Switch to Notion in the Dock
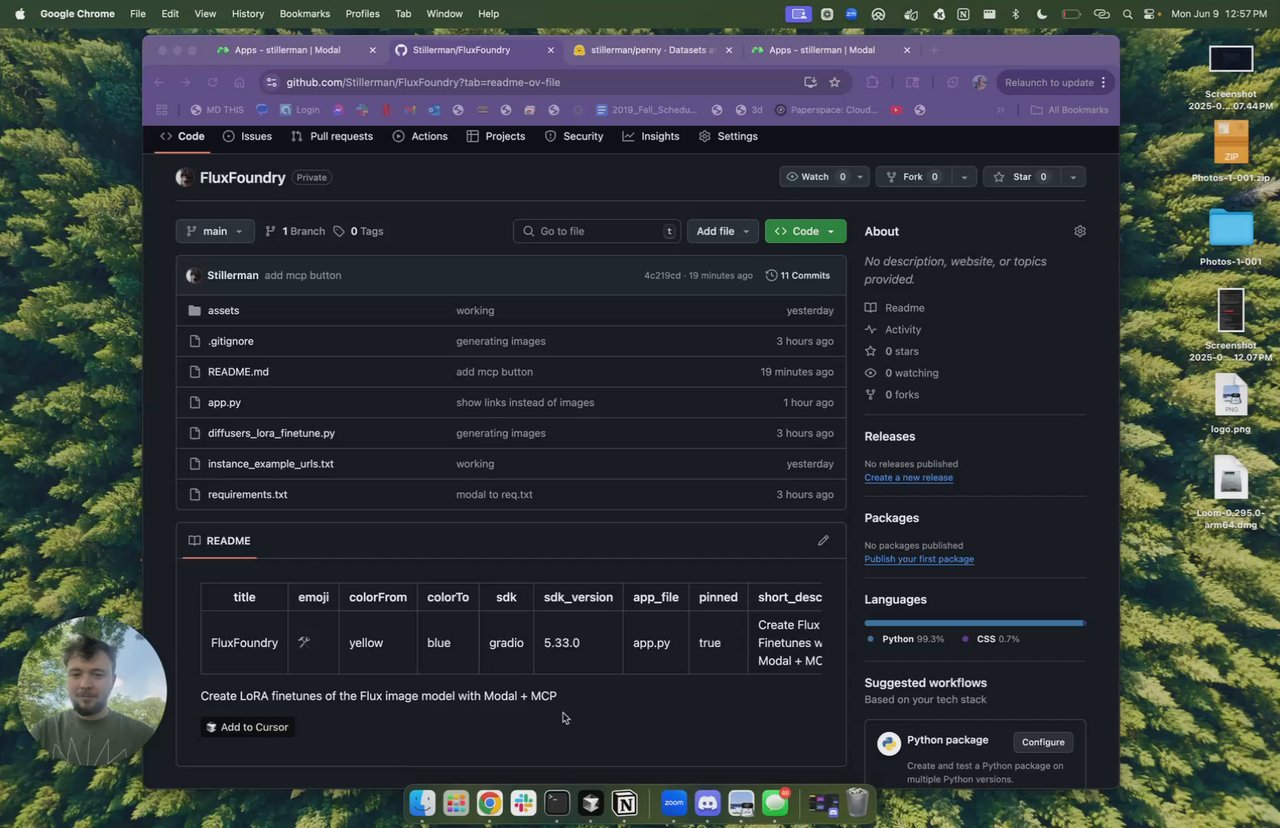The height and width of the screenshot is (828, 1280). click(x=625, y=802)
